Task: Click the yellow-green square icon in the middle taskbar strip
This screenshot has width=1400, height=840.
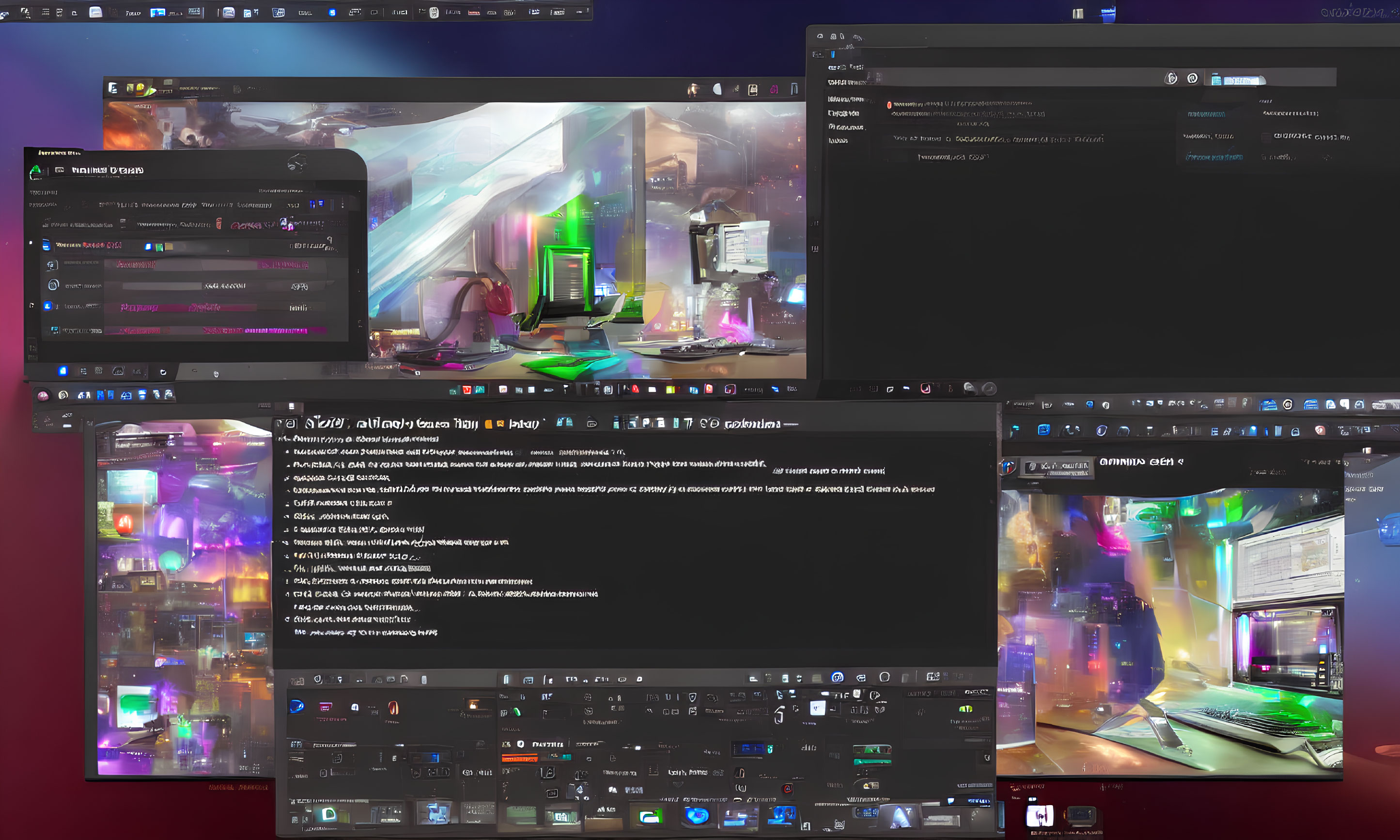Action: click(670, 389)
